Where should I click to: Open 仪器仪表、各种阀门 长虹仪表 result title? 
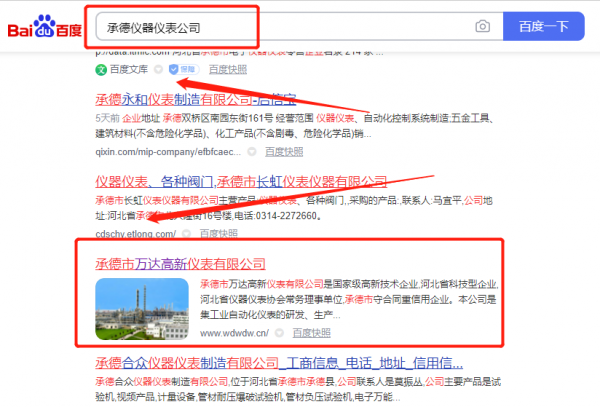240,181
